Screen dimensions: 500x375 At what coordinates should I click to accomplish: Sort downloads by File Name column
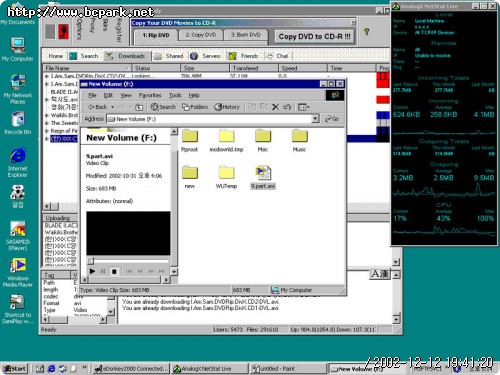coord(87,68)
